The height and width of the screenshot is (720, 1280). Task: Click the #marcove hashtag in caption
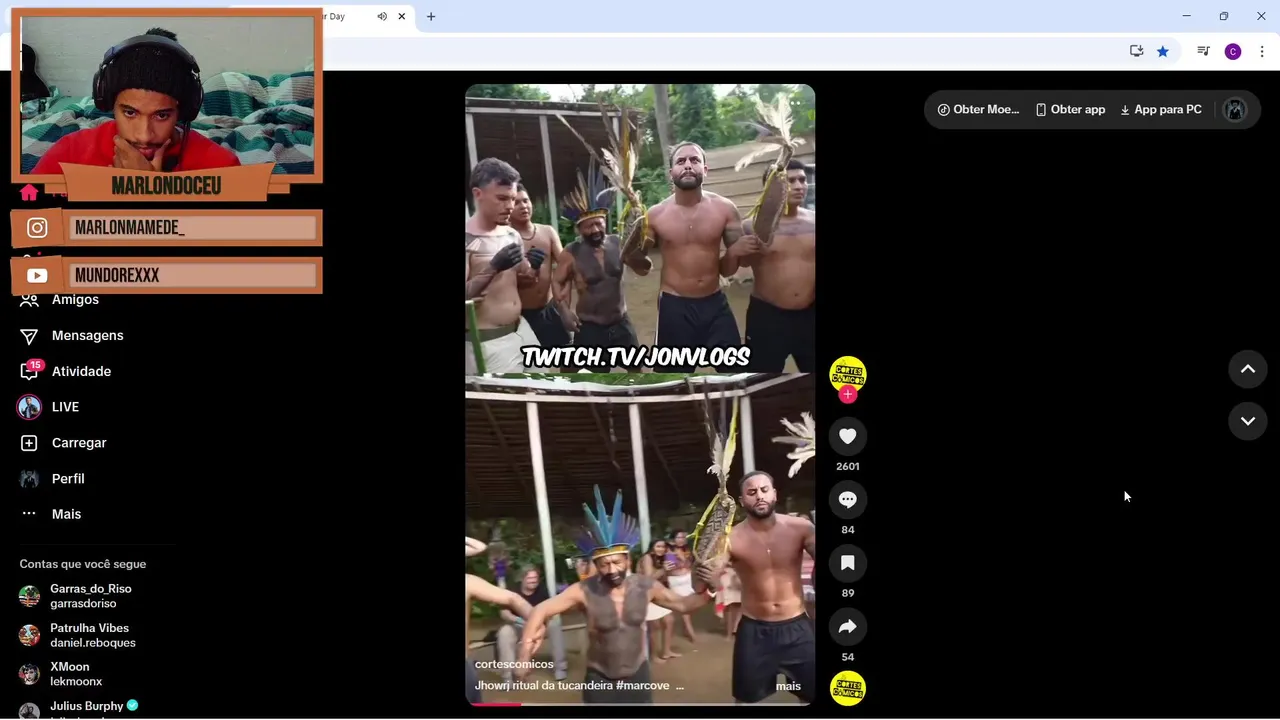[642, 686]
